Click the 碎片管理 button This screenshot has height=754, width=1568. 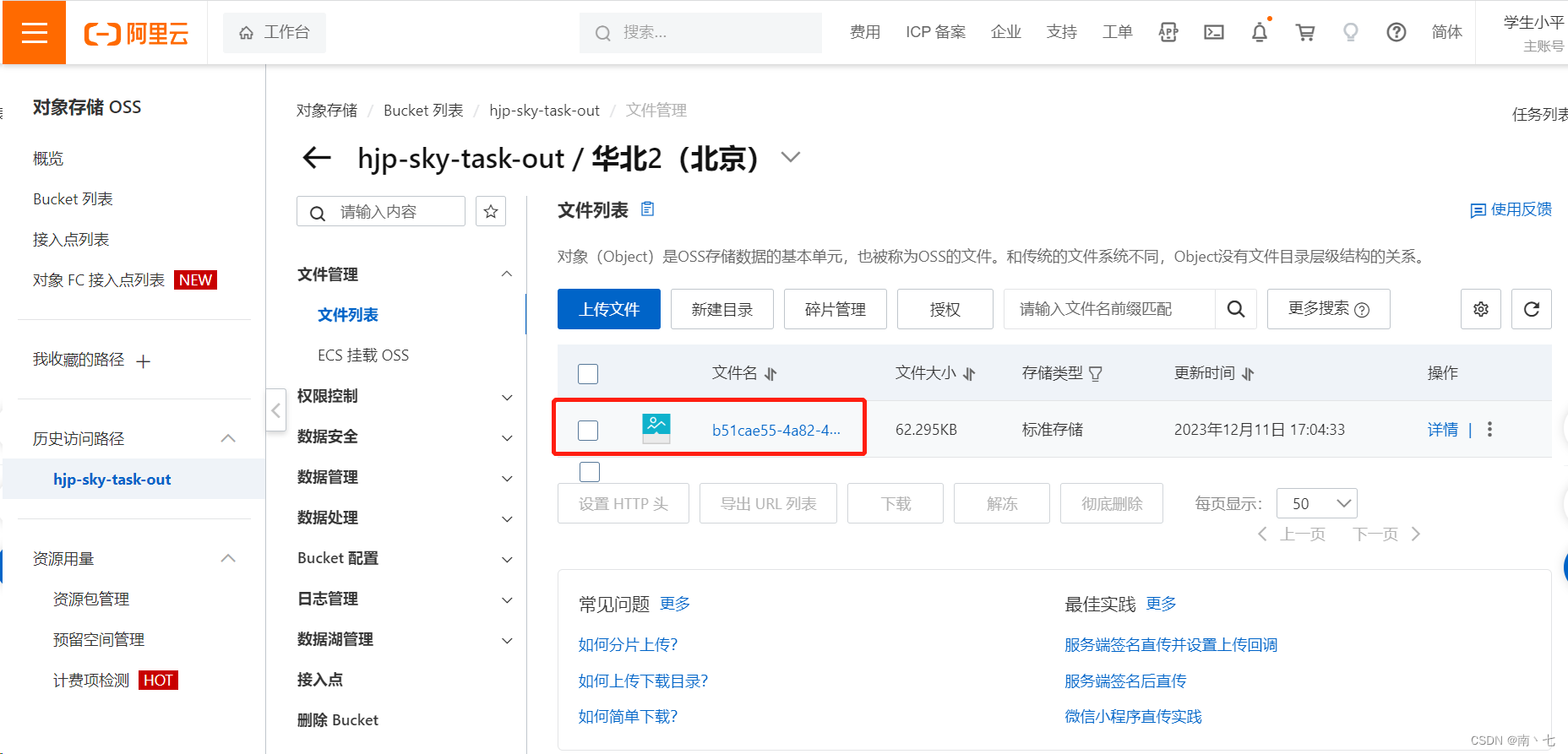(x=836, y=309)
